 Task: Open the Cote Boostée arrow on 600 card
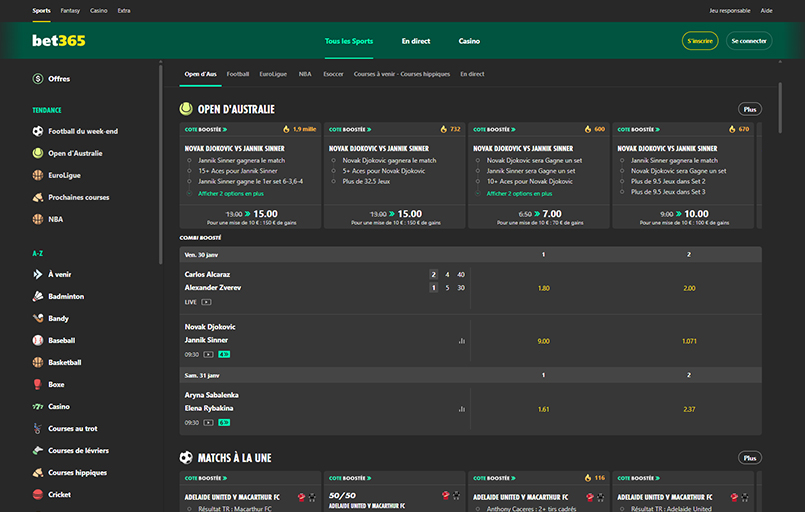pyautogui.click(x=513, y=129)
